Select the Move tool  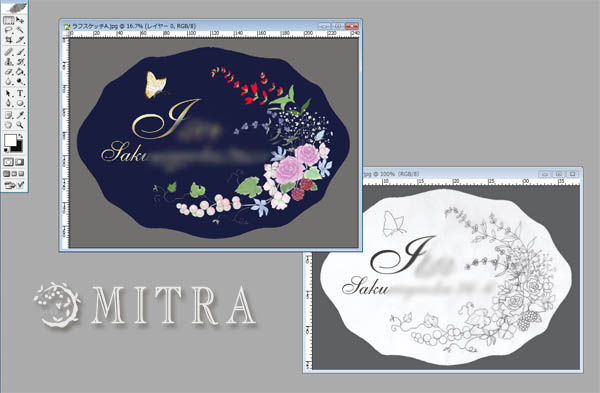pyautogui.click(x=20, y=20)
